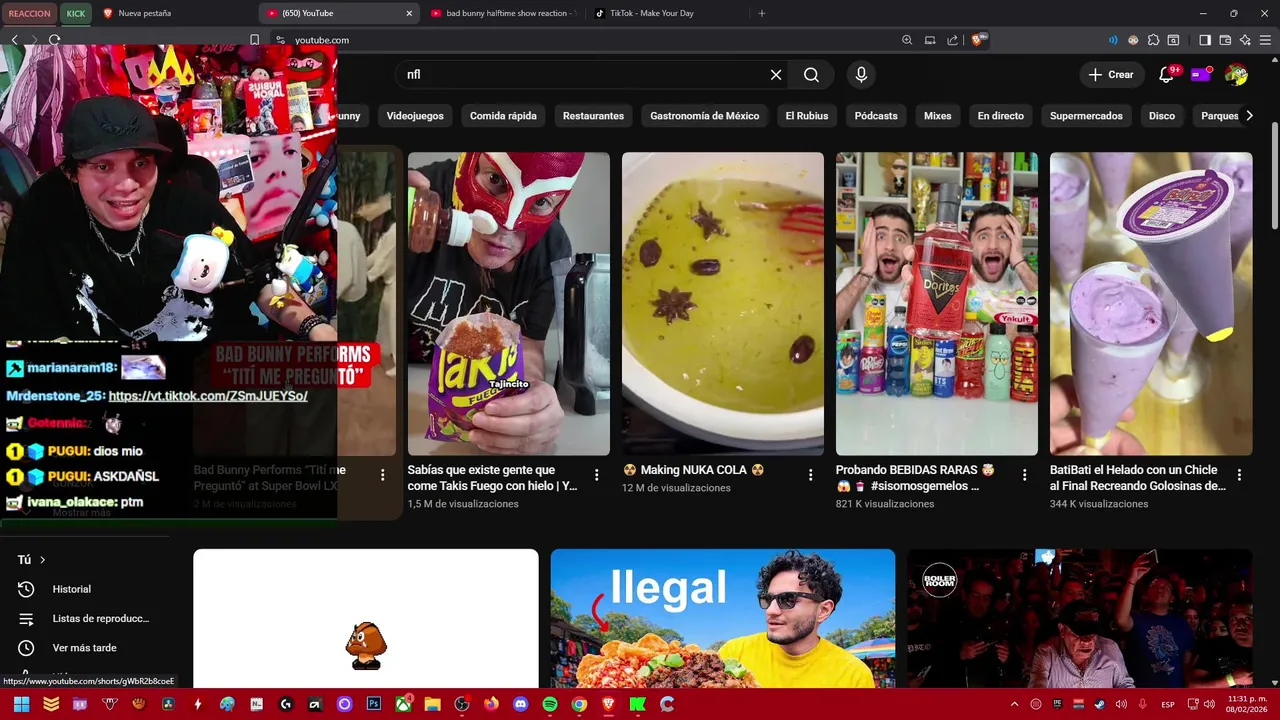This screenshot has height=720, width=1280.
Task: Click the YouTube search magnifier button
Action: coord(811,75)
